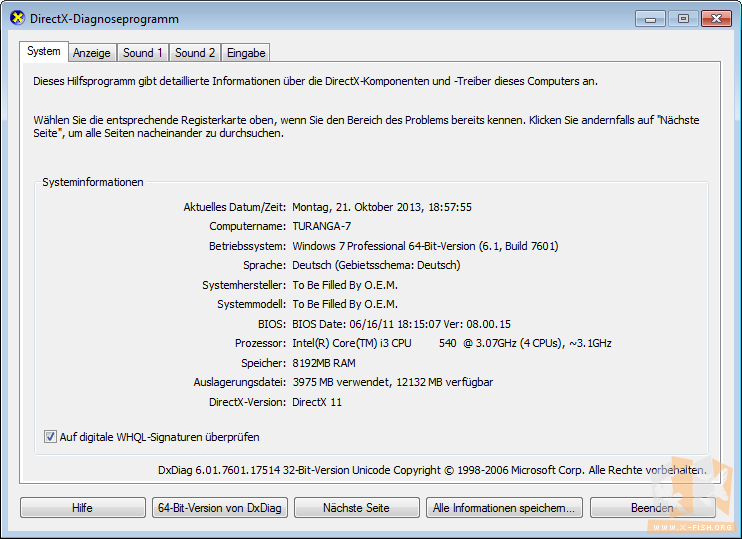
Task: Click the Auslagerungsdatei 3975 MB verwendet value
Action: click(392, 382)
